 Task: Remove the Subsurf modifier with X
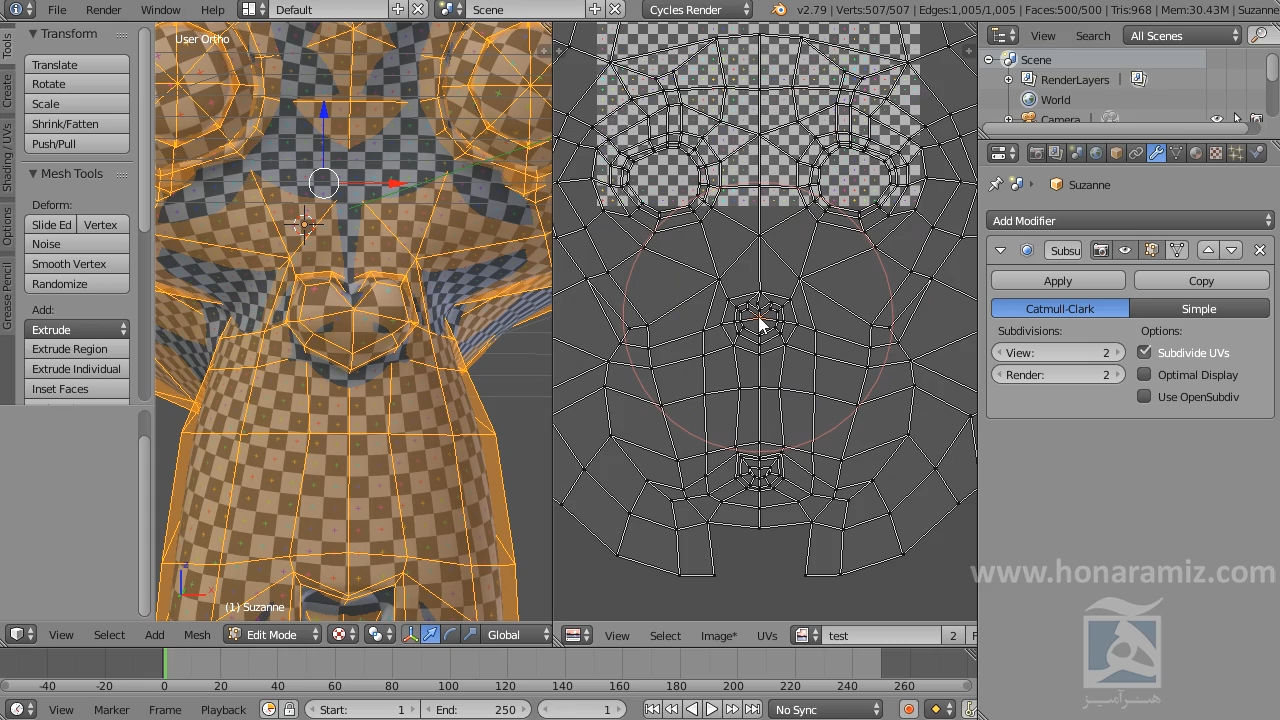click(1259, 250)
